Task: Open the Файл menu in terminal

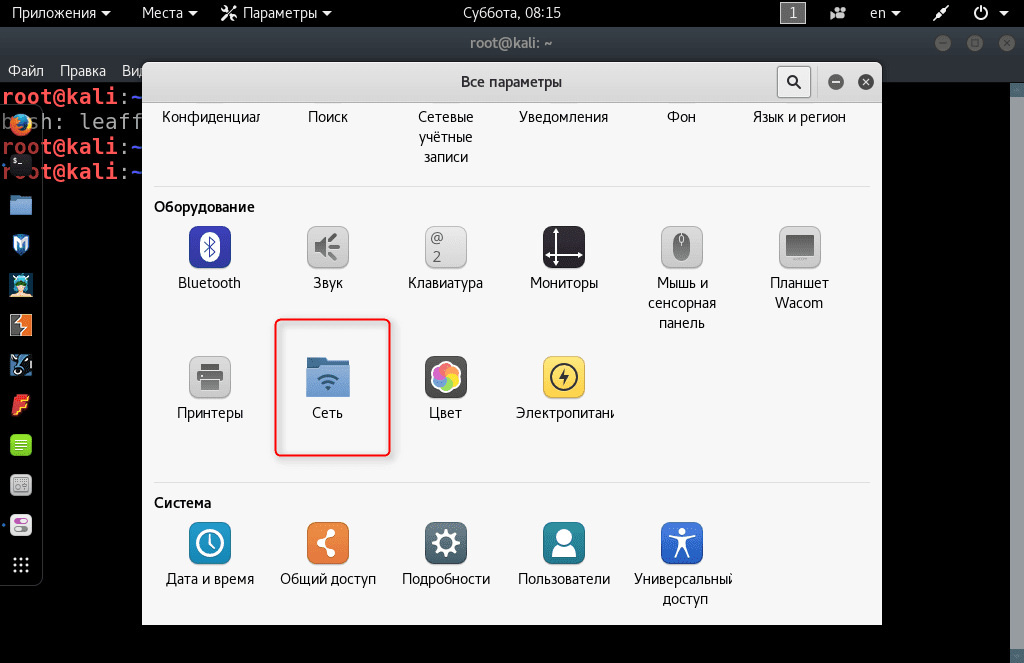Action: [25, 71]
